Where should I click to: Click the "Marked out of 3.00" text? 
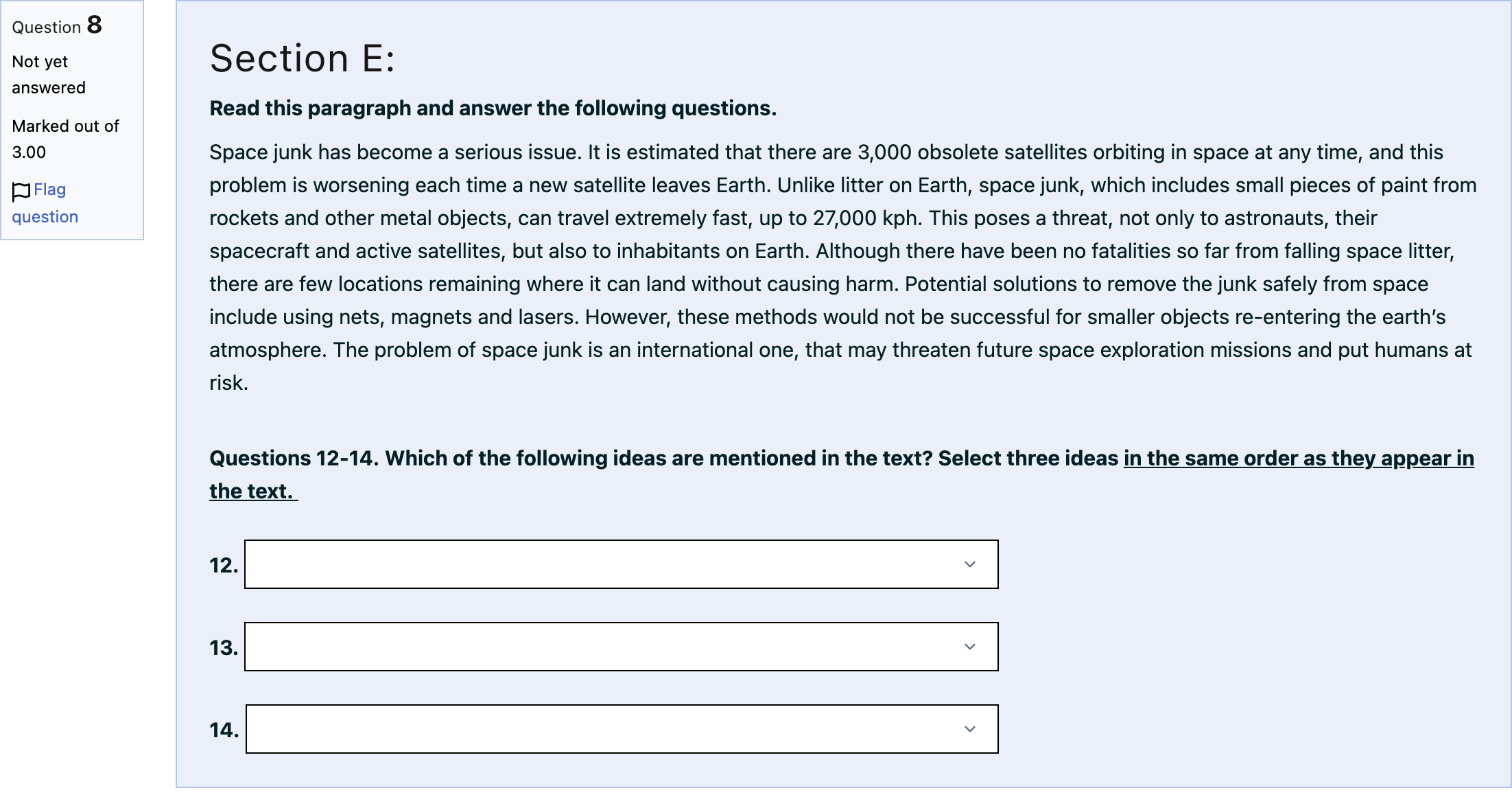[x=65, y=139]
